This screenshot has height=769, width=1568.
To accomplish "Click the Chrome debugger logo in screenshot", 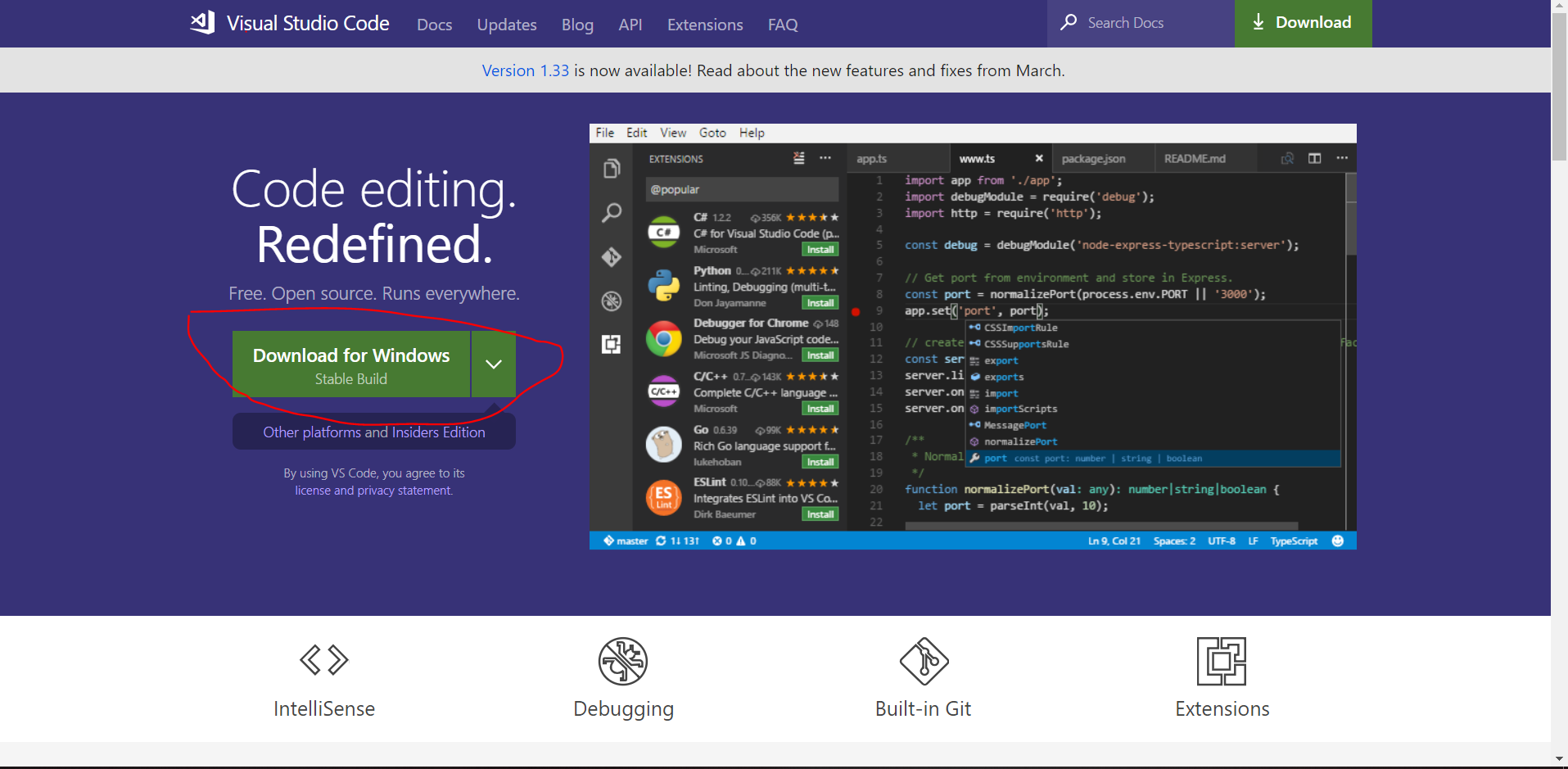I will pyautogui.click(x=663, y=339).
